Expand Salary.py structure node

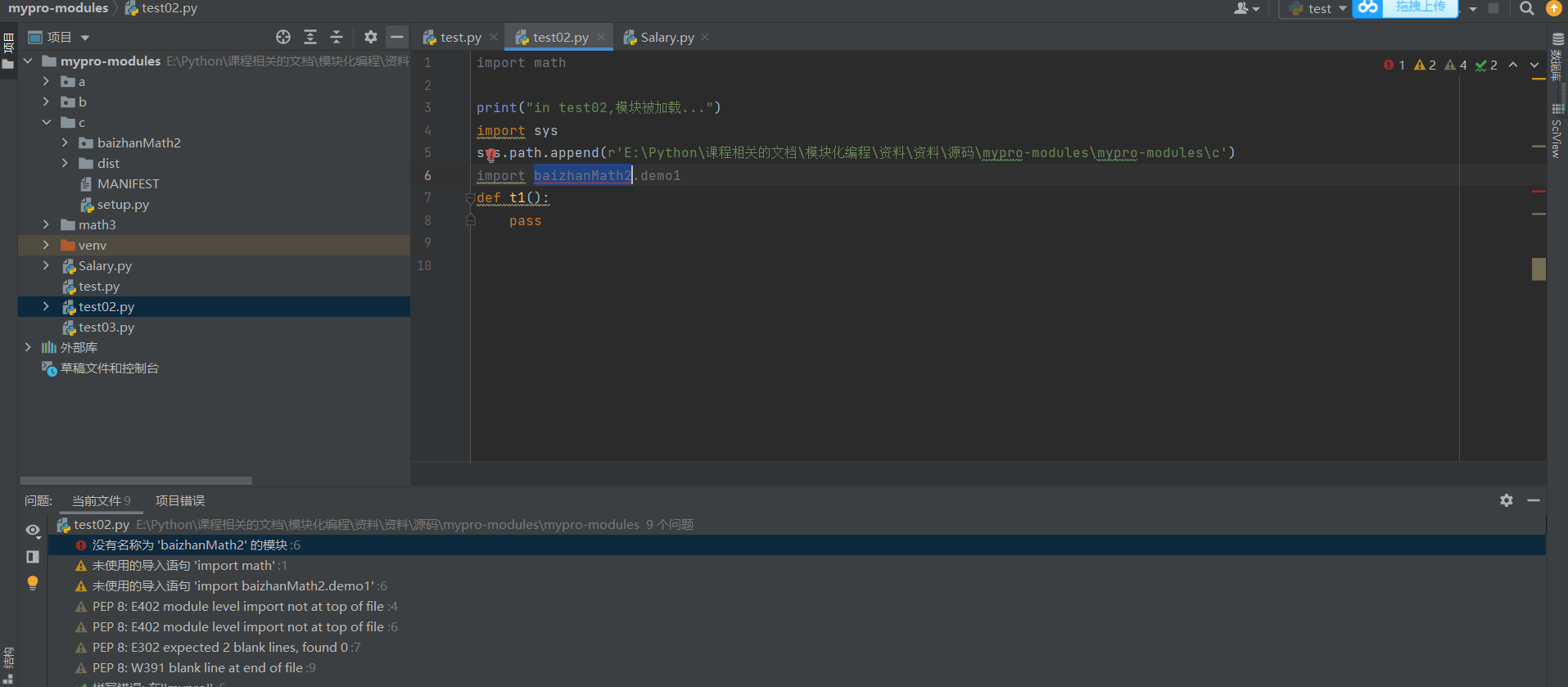pos(46,265)
